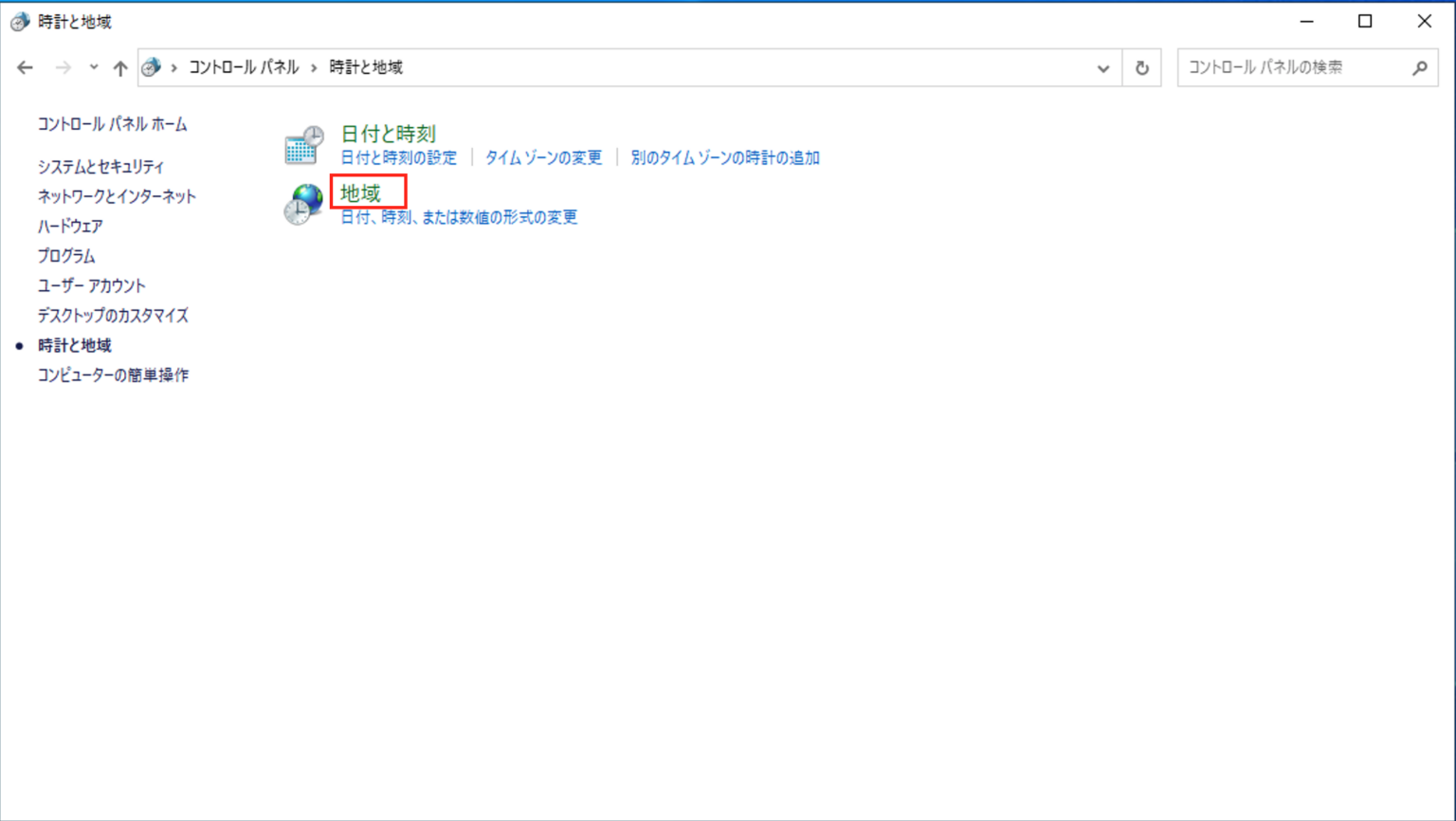Click the refresh icon beside the address bar
This screenshot has height=821, width=1456.
click(1142, 67)
